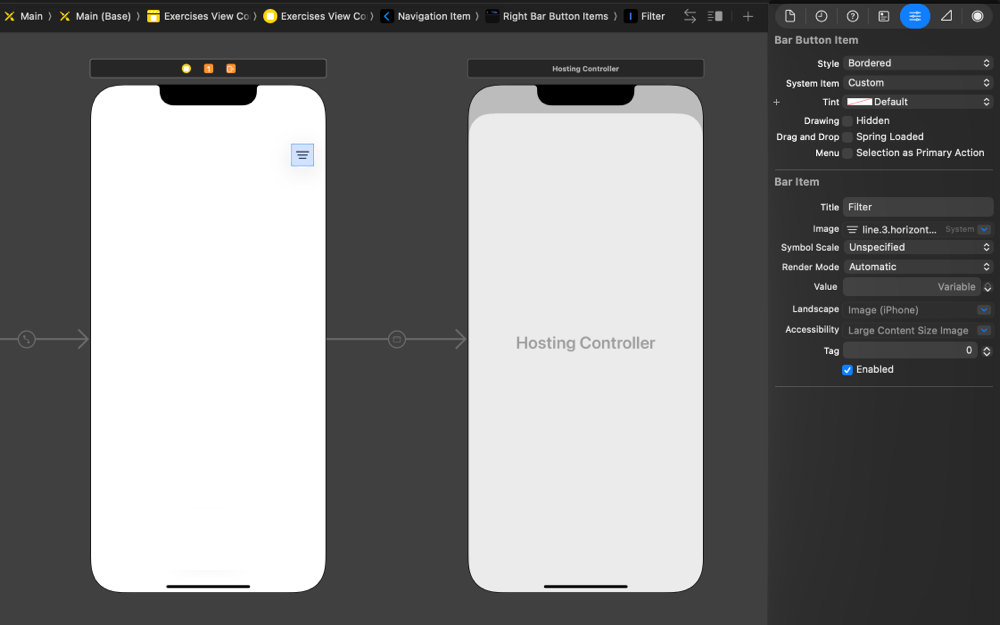
Task: Open the Size inspector
Action: pos(946,16)
